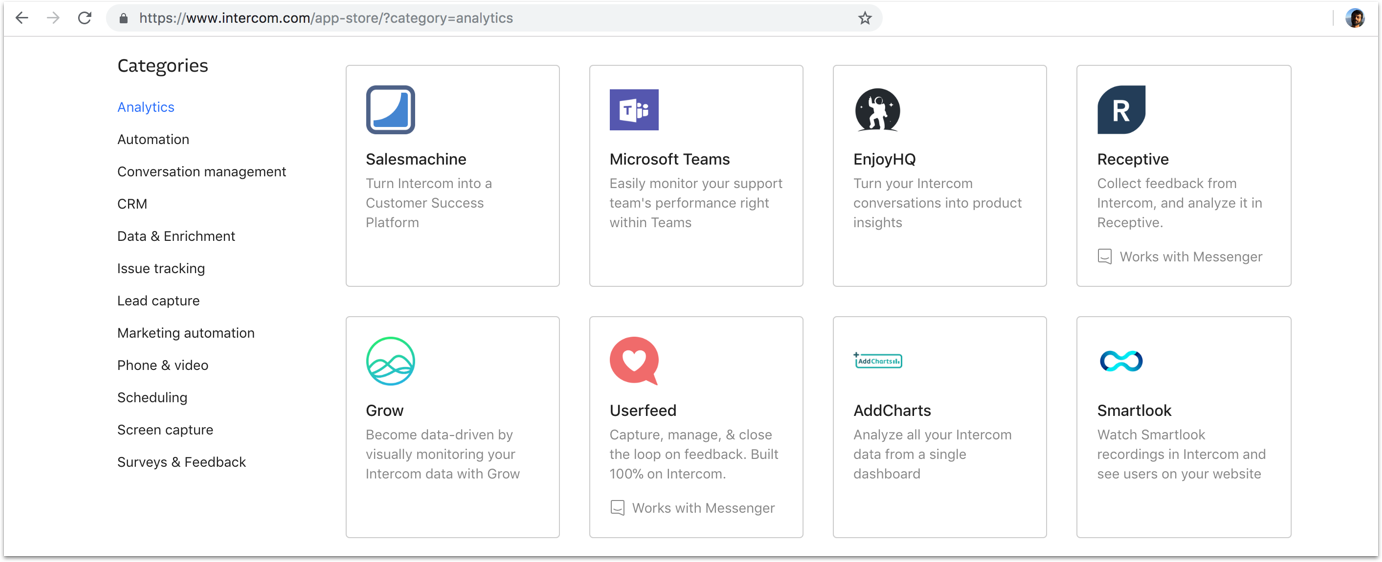Open the AddCharts app title

(x=892, y=410)
